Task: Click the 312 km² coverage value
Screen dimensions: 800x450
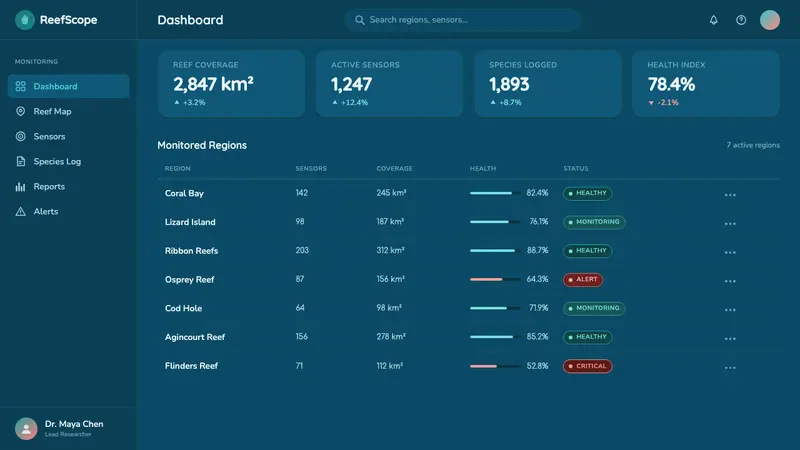Action: pos(390,251)
